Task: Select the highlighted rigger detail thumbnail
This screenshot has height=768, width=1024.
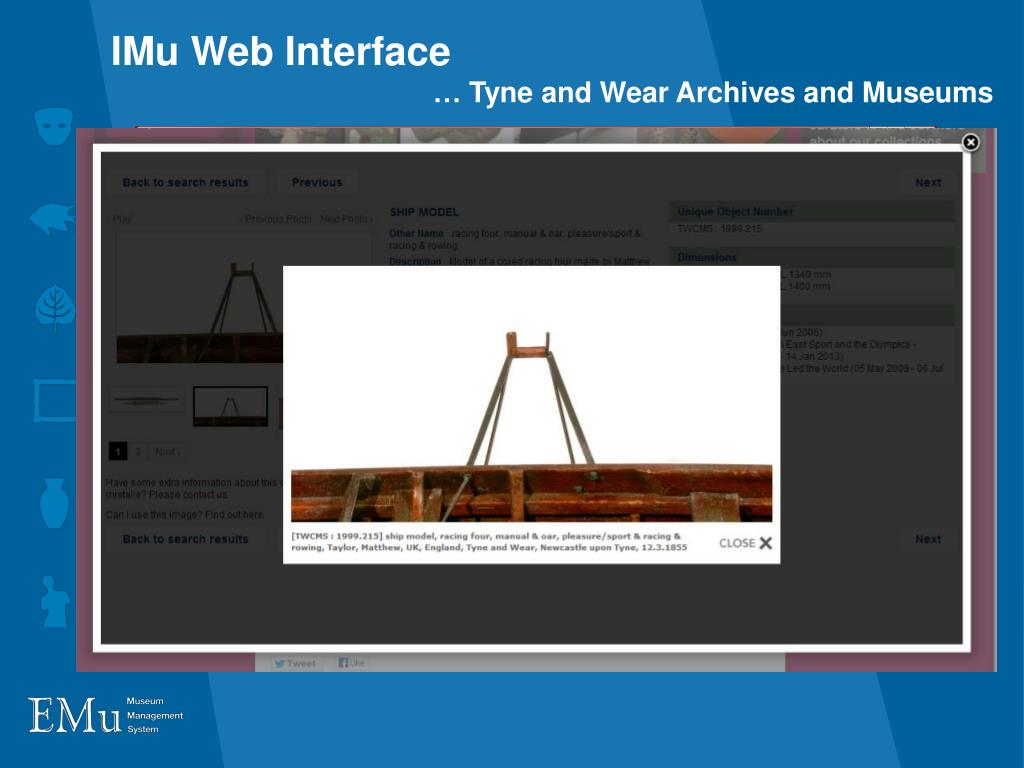Action: pos(231,406)
